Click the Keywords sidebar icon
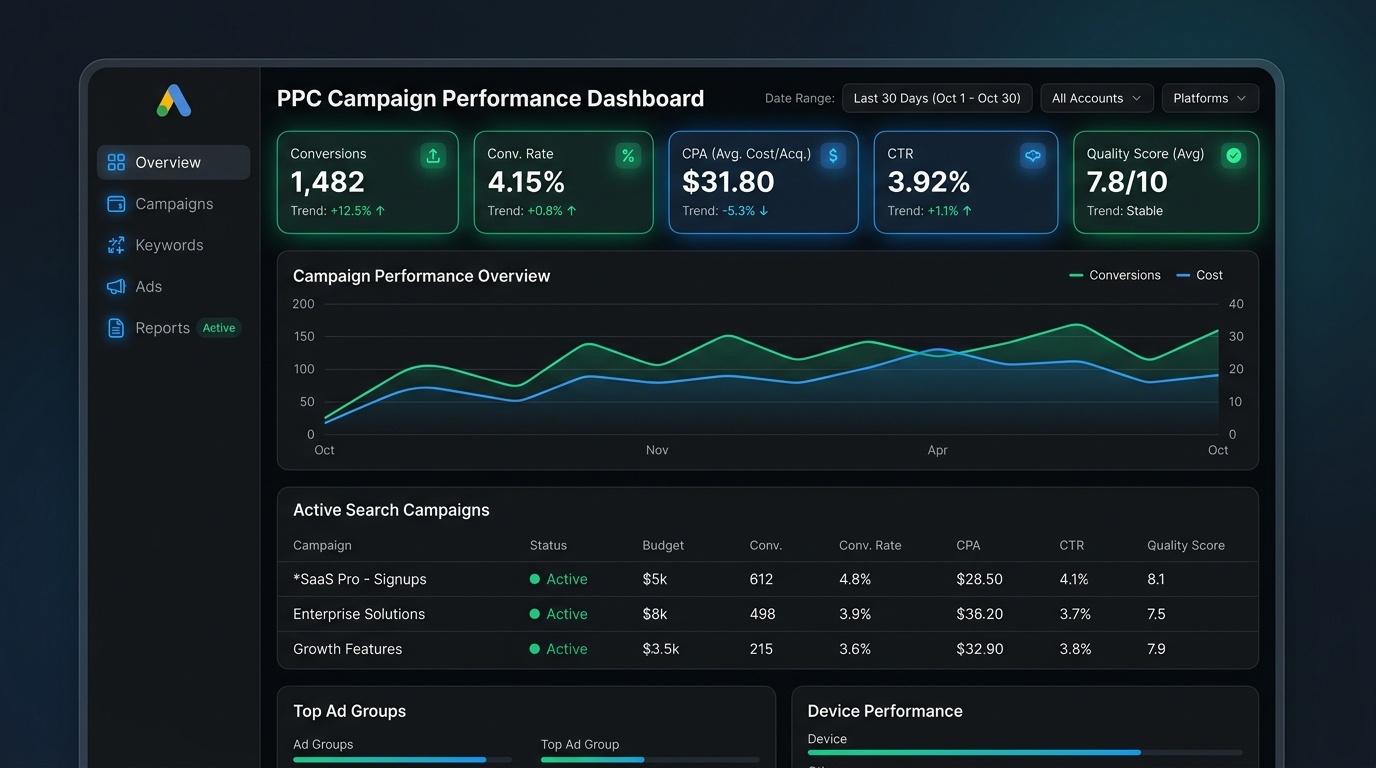Image resolution: width=1376 pixels, height=768 pixels. click(116, 245)
